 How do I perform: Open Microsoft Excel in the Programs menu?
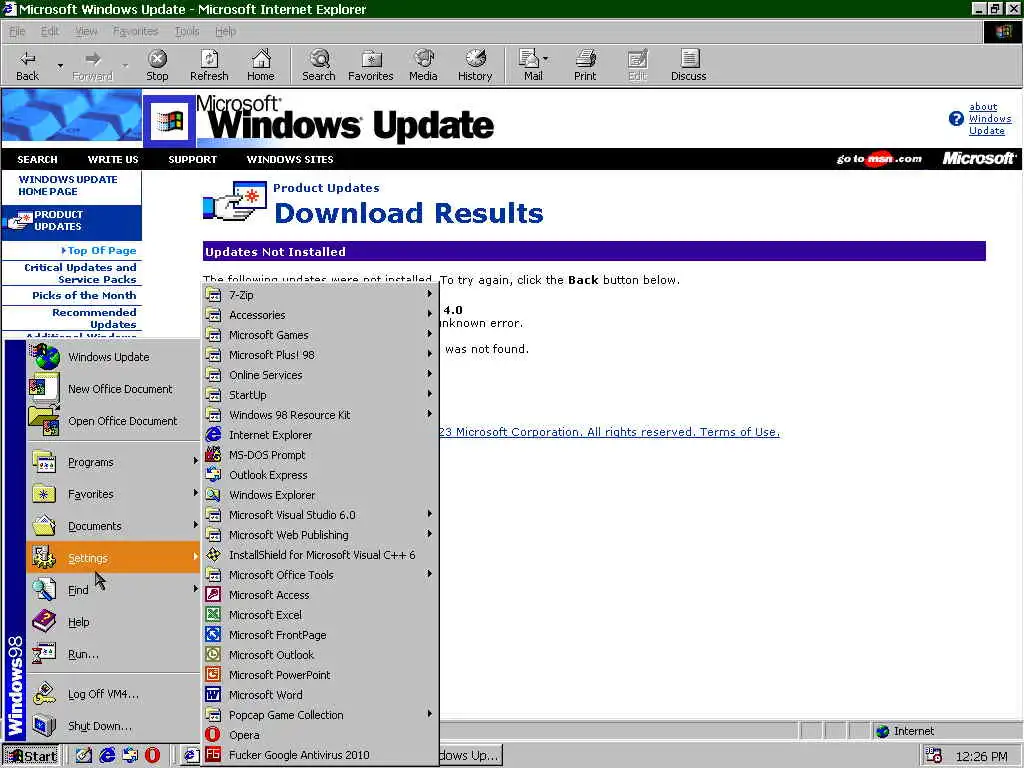320,615
